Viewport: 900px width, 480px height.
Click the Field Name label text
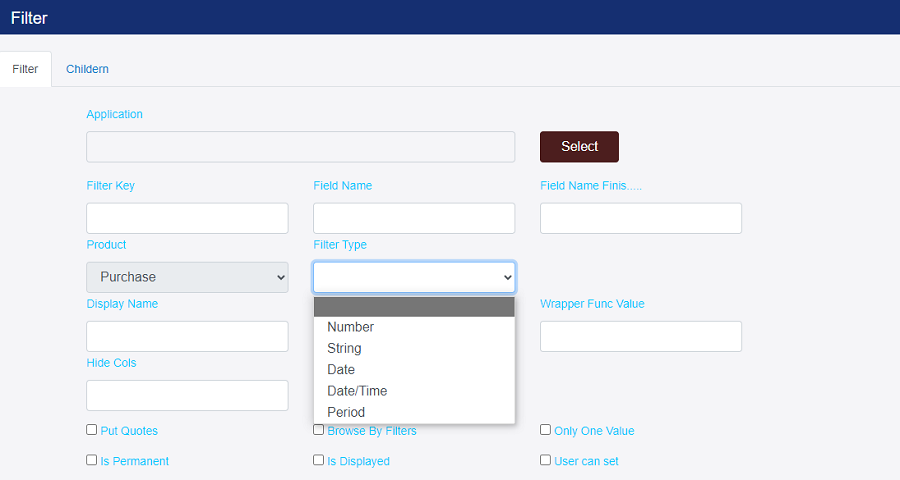click(x=343, y=185)
